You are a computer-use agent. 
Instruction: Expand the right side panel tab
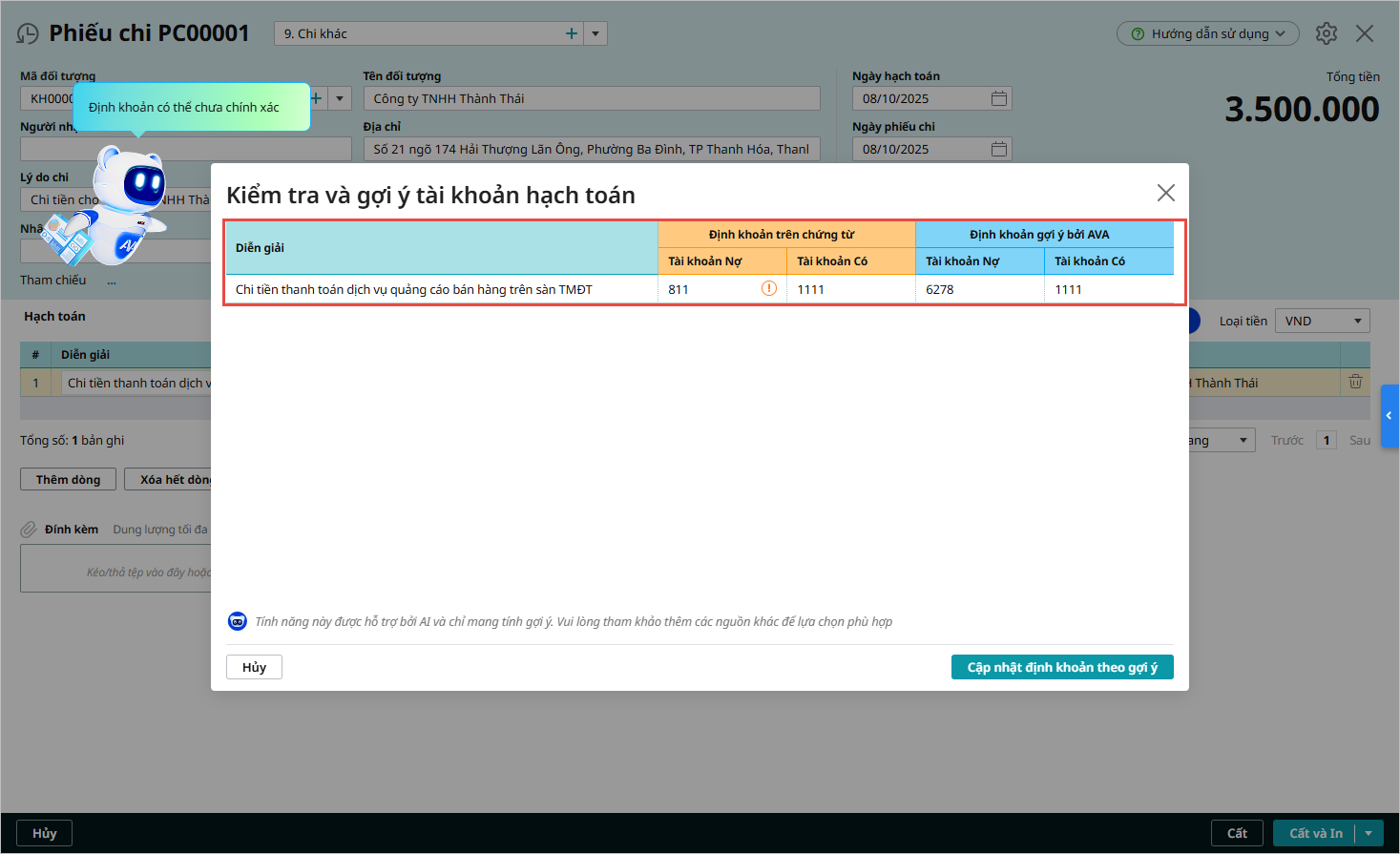(x=1390, y=416)
